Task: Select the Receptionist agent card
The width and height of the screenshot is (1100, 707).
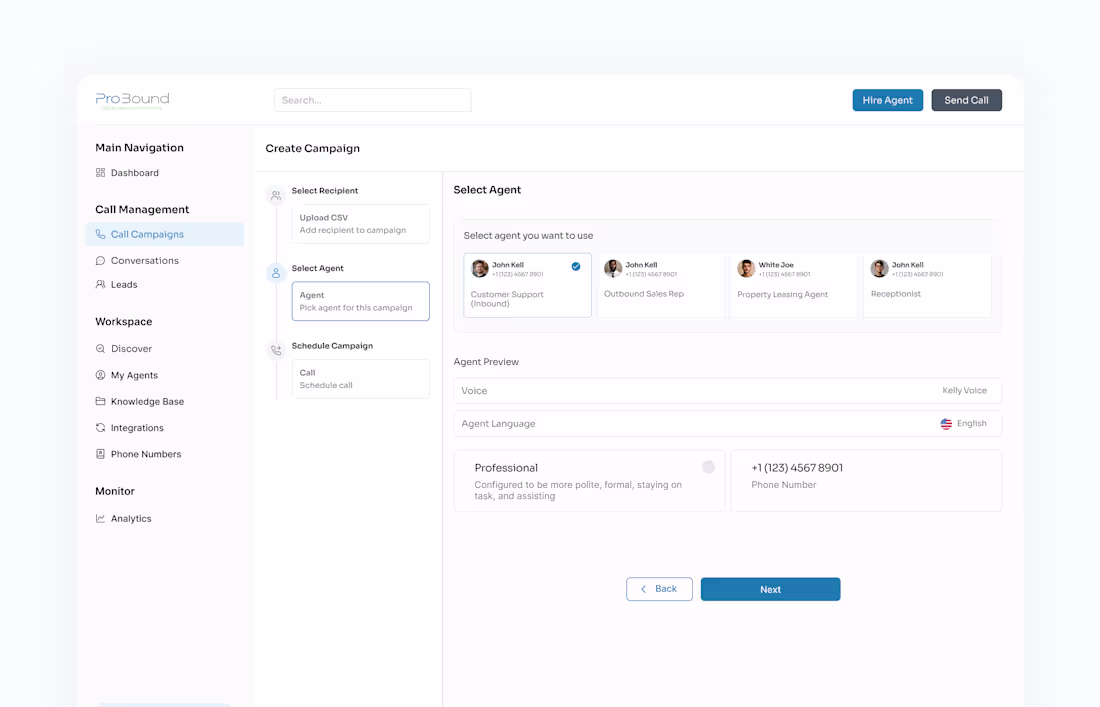Action: click(927, 285)
